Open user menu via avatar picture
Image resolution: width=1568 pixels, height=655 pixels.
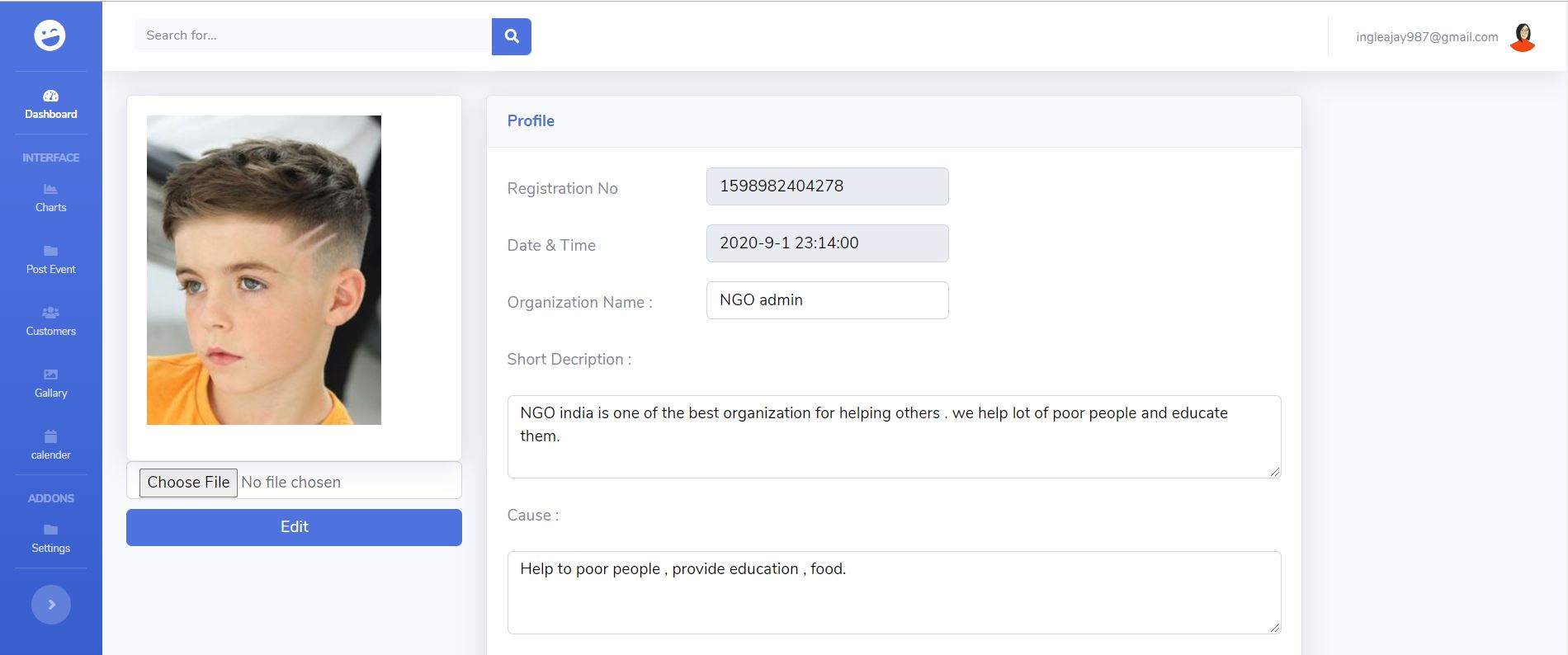1522,37
